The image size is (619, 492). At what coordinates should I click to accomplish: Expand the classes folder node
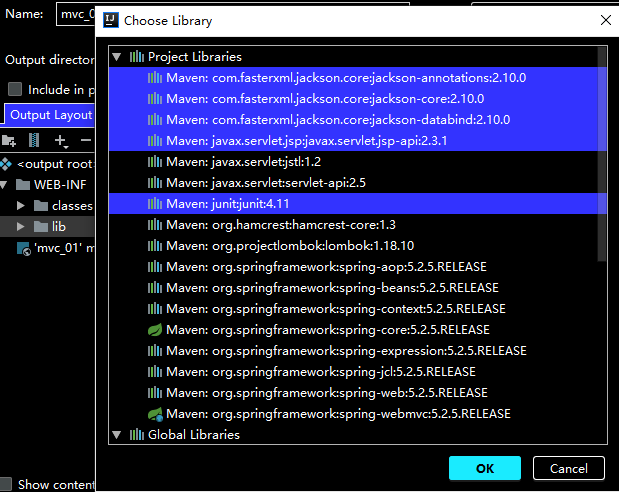(21, 206)
